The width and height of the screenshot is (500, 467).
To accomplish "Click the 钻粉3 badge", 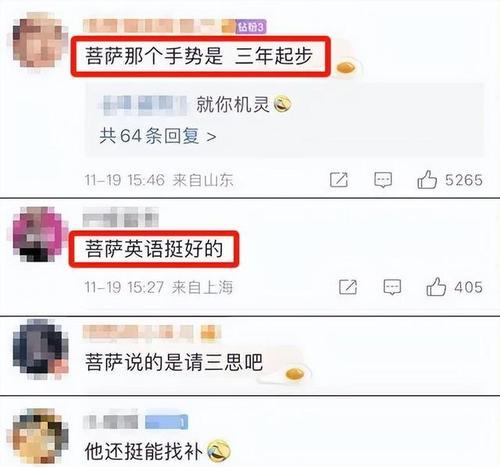I will pos(251,27).
